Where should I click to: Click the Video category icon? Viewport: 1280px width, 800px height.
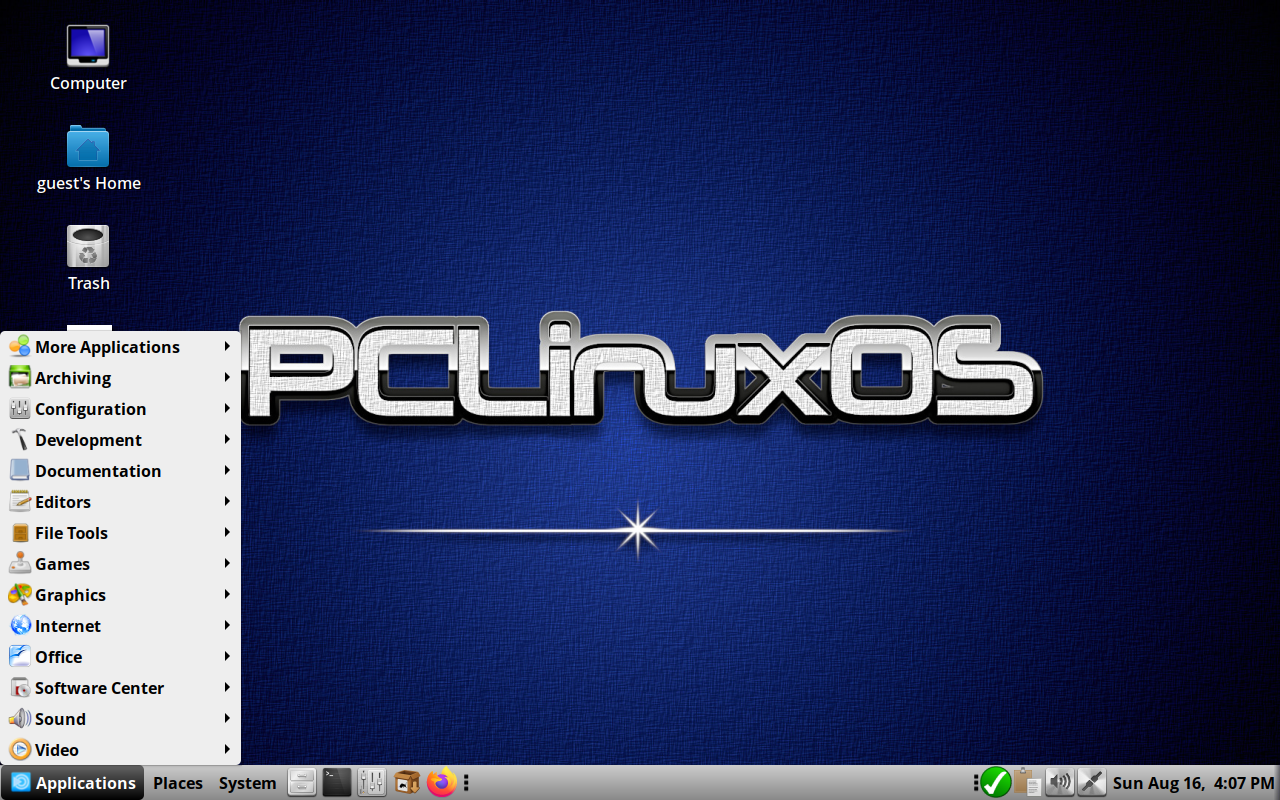pyautogui.click(x=19, y=750)
